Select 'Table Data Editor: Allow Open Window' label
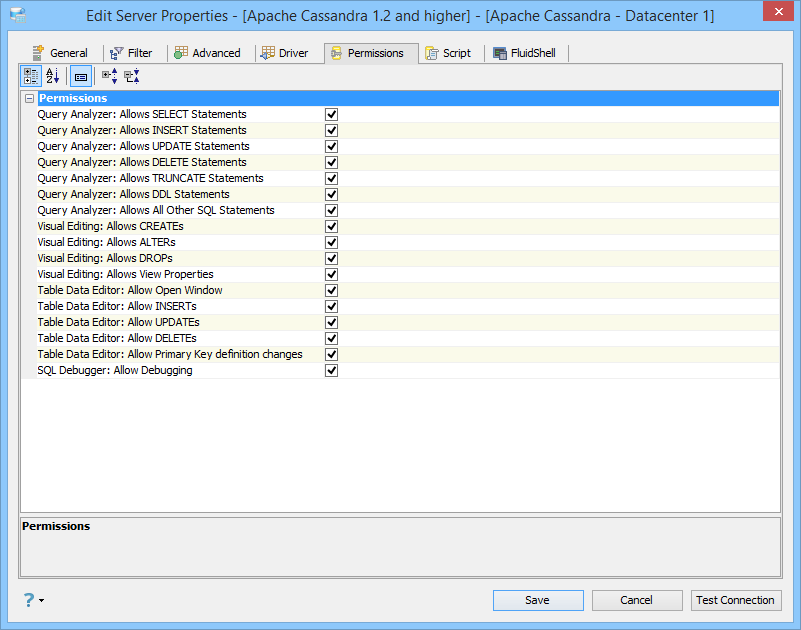801x630 pixels. point(130,290)
